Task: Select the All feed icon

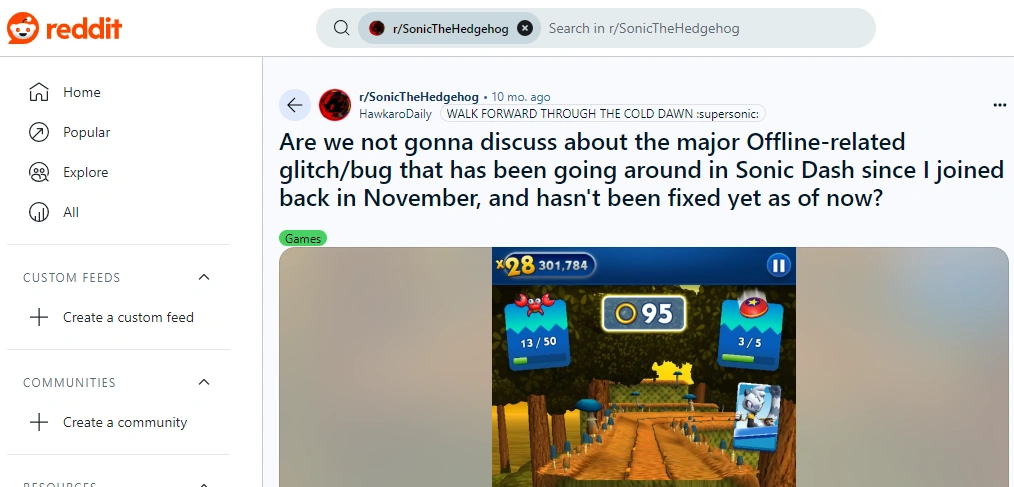Action: click(x=39, y=213)
